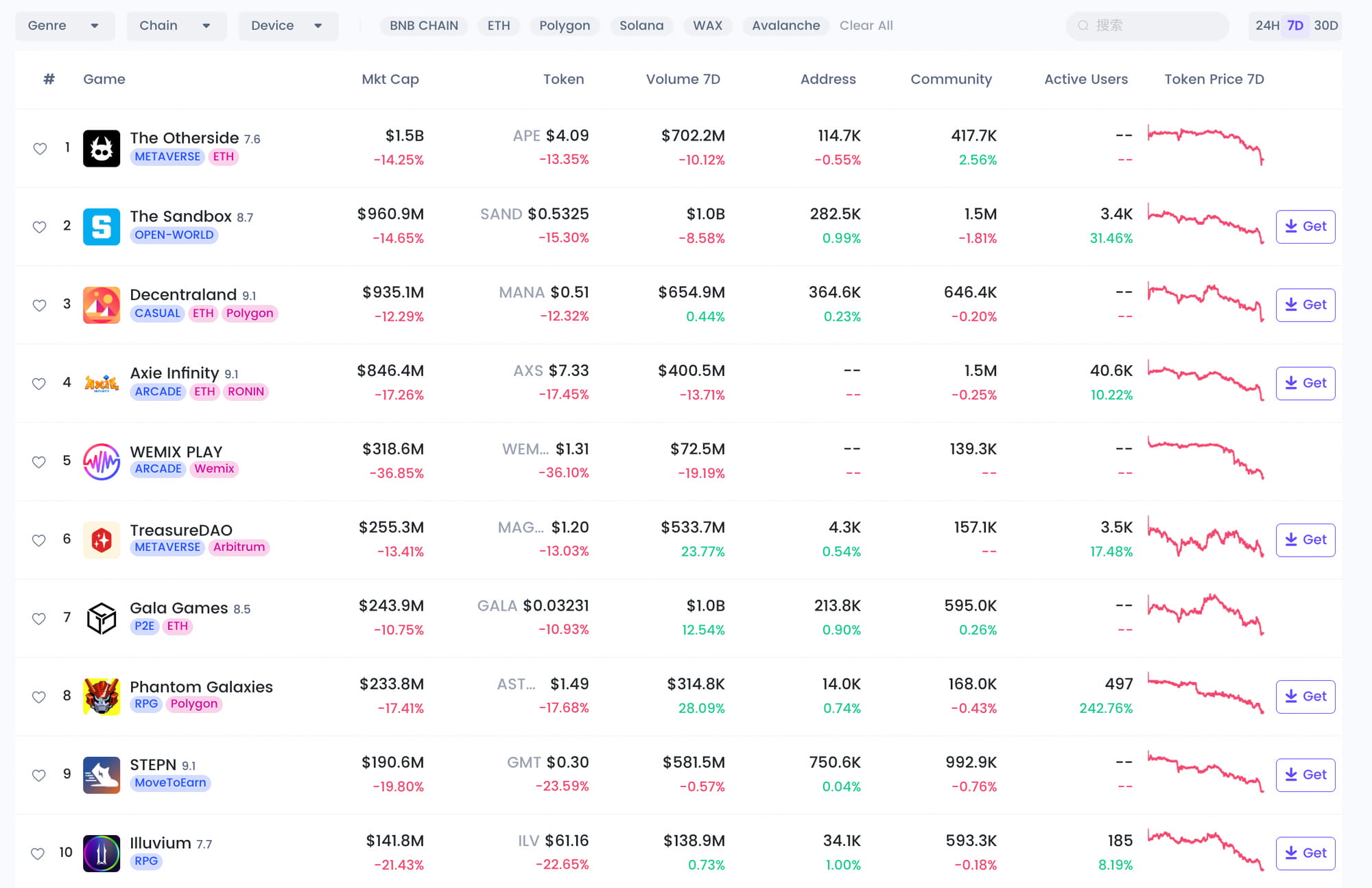Open the Decentraland game logo

[x=102, y=305]
